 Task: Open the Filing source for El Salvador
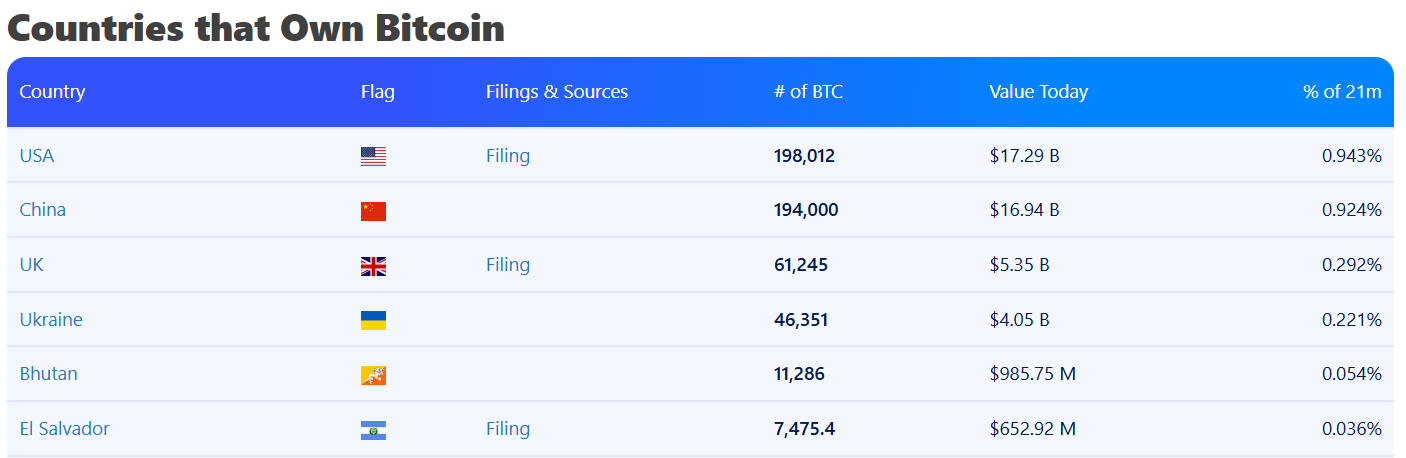[508, 429]
